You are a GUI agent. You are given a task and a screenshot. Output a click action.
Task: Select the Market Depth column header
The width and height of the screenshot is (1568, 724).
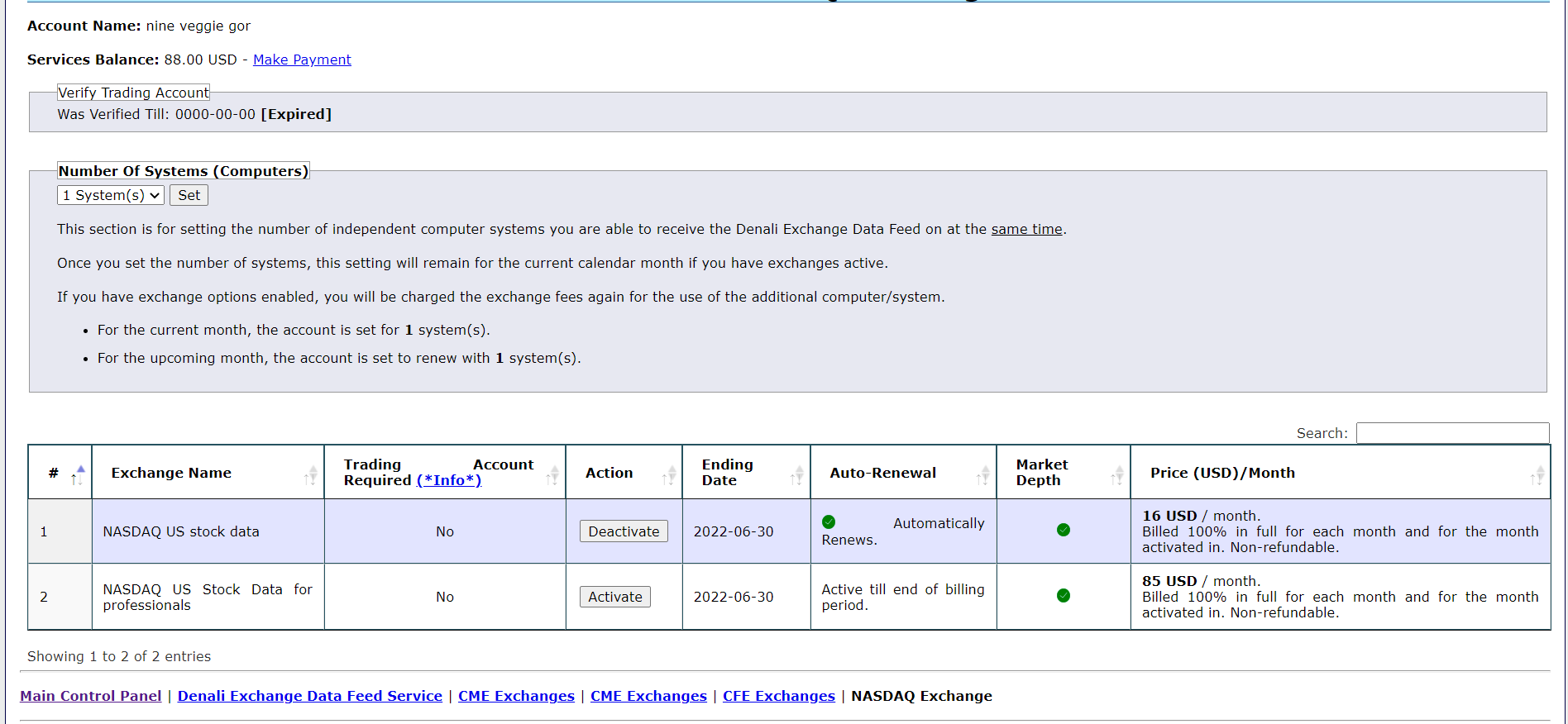1064,473
